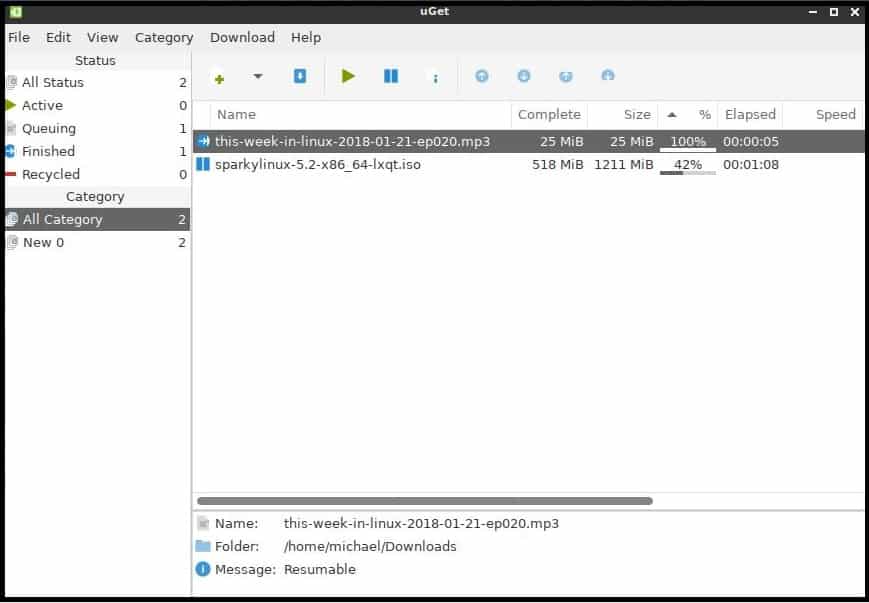The height and width of the screenshot is (603, 869).
Task: Open the Edit menu
Action: point(58,38)
